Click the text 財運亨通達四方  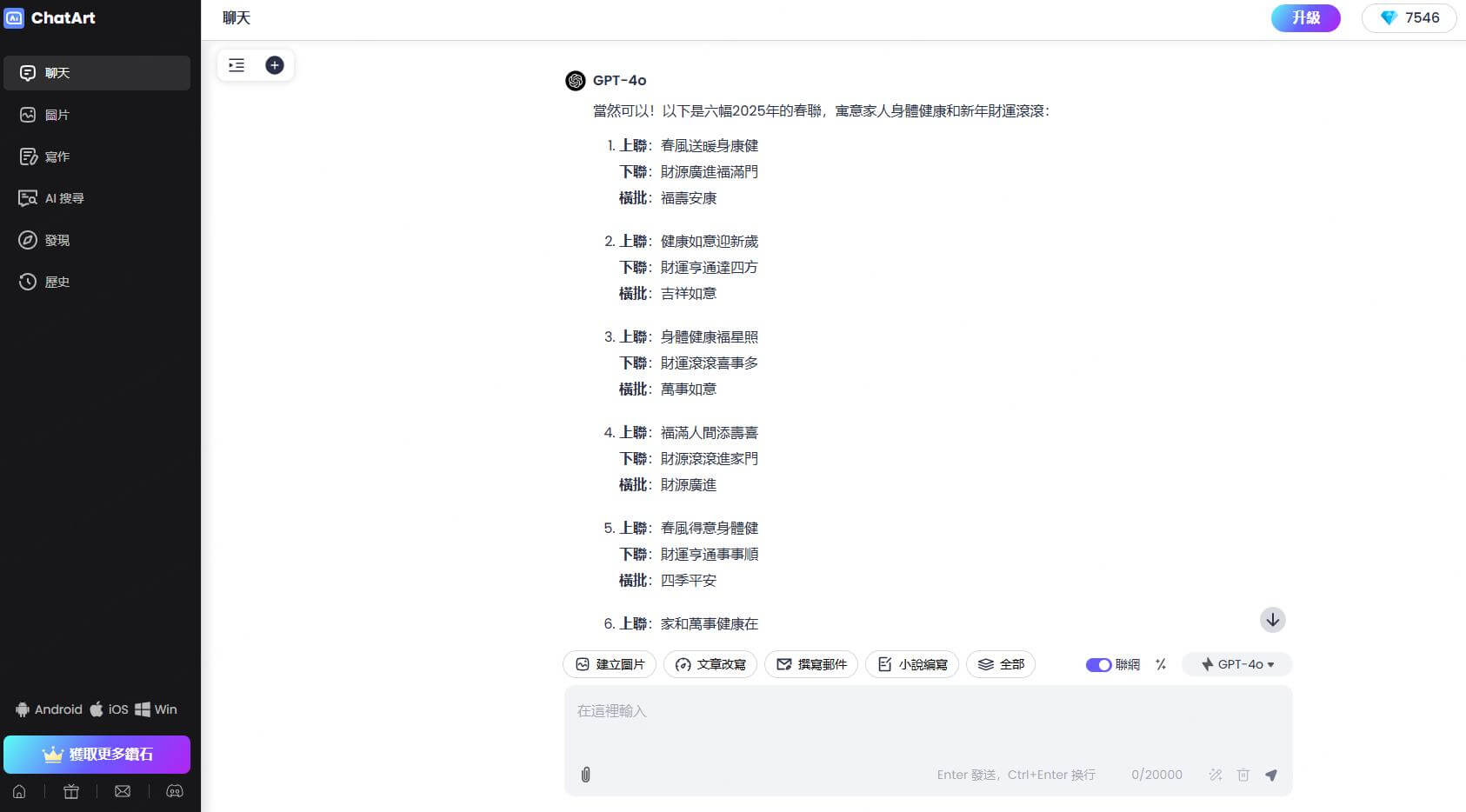pyautogui.click(x=710, y=268)
